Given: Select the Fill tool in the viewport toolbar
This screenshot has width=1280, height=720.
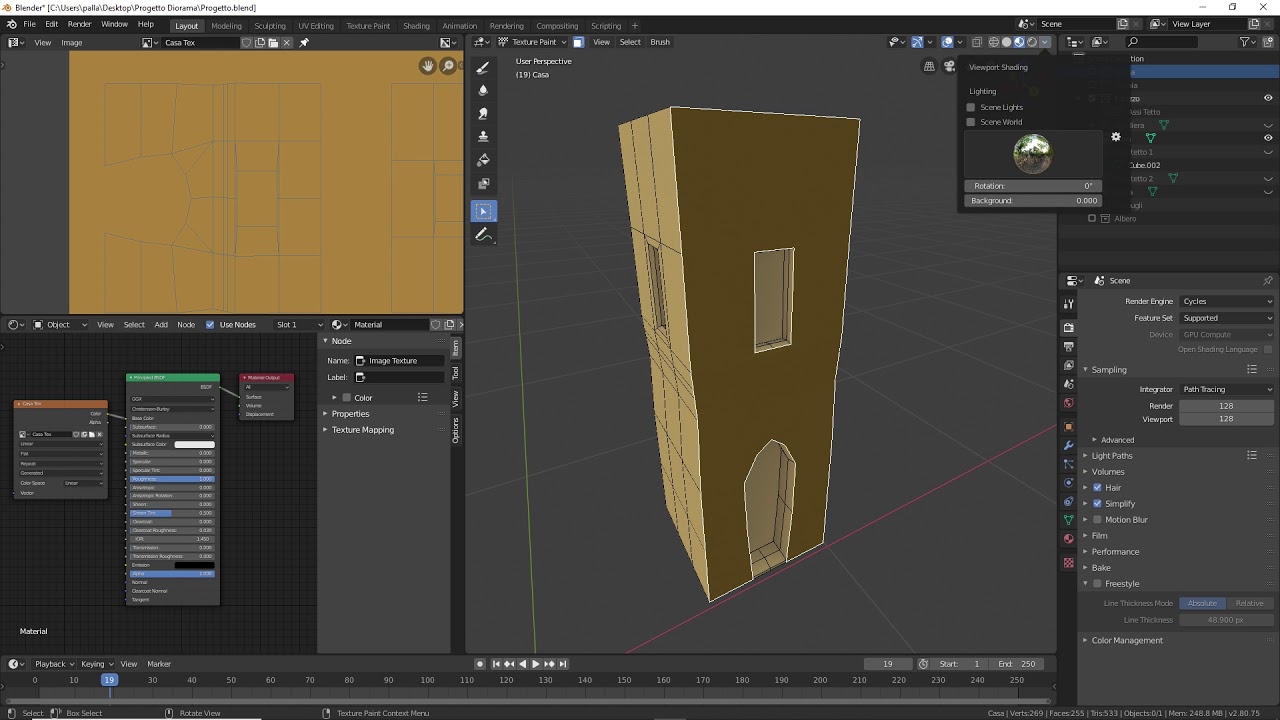Looking at the screenshot, I should pos(483,160).
